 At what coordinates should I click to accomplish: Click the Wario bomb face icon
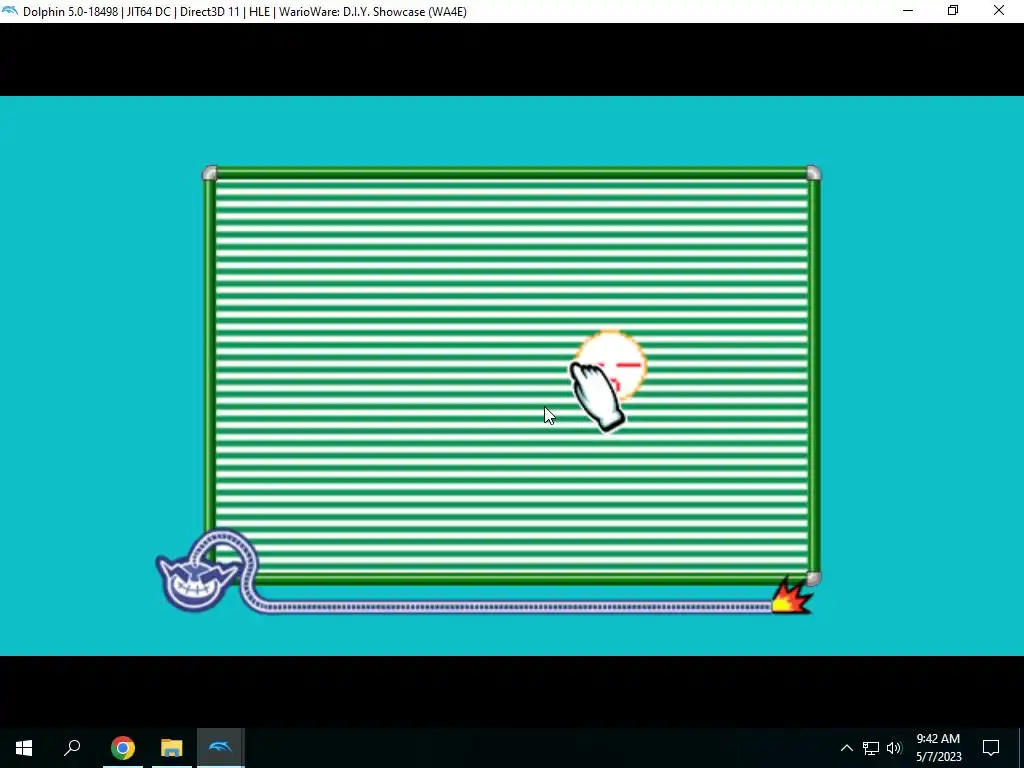tap(193, 581)
